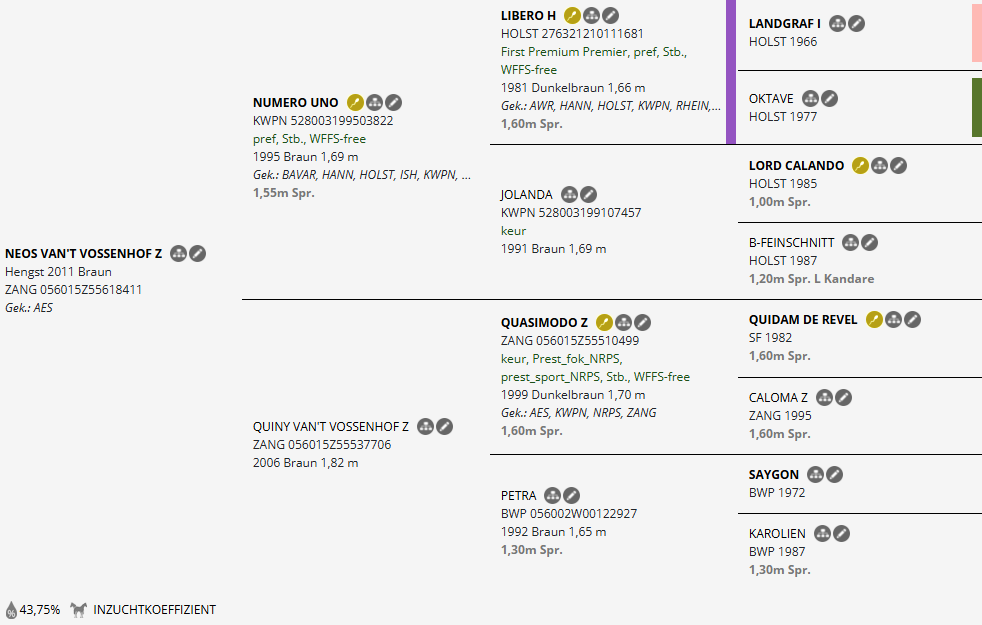Click the gold semen icon beside Quasimodo Z

[604, 322]
